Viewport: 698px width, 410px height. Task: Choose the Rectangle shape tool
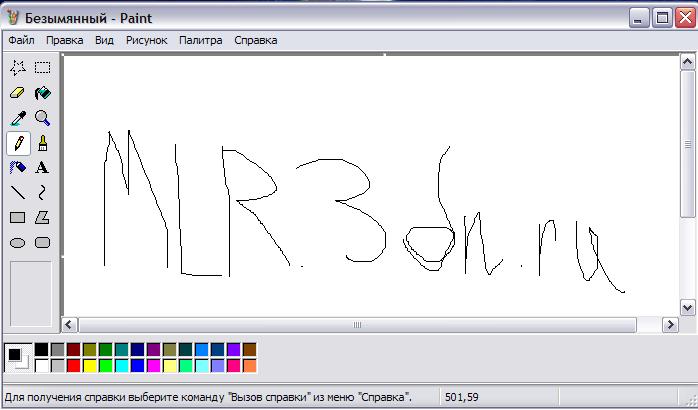18,218
